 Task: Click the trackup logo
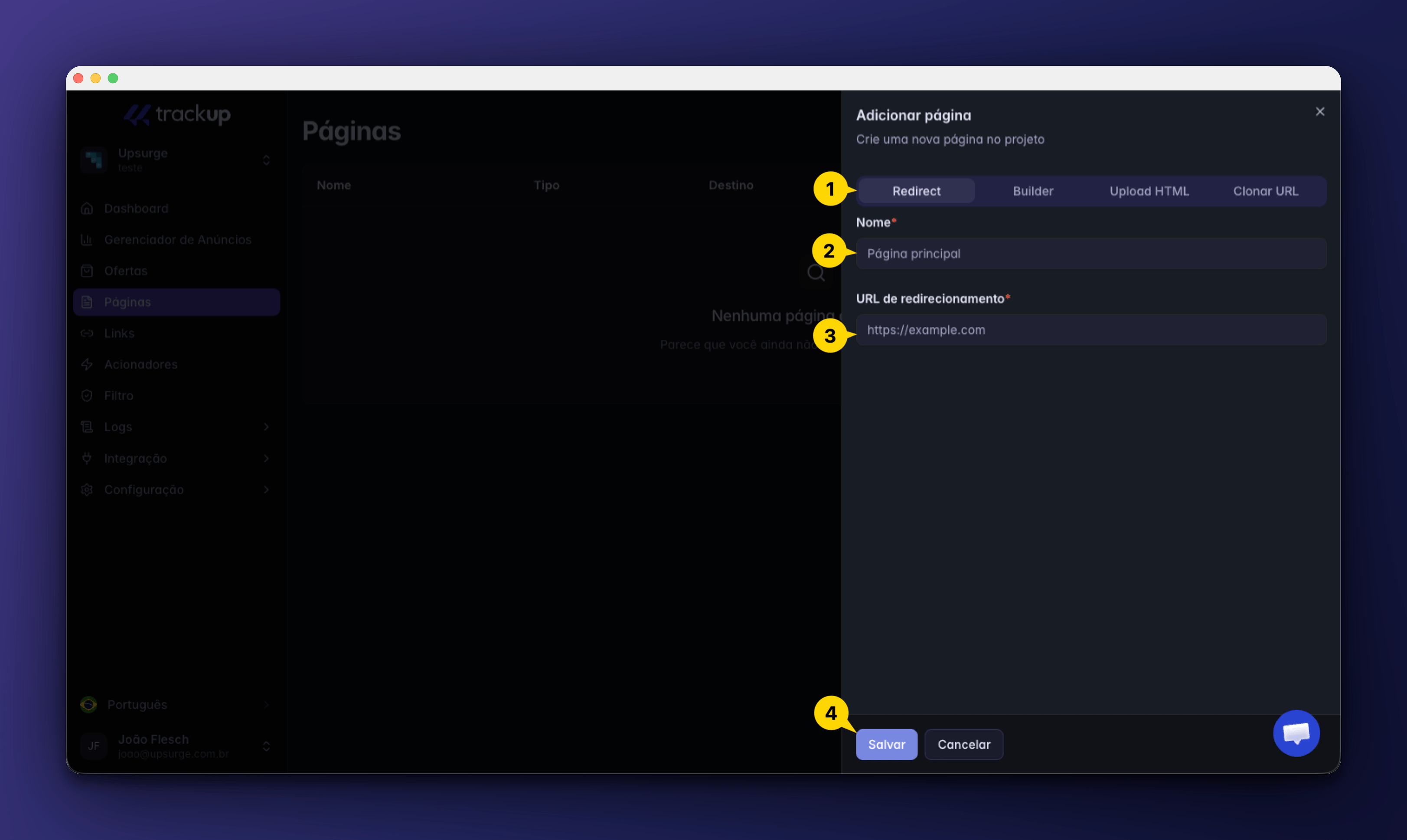pyautogui.click(x=176, y=114)
